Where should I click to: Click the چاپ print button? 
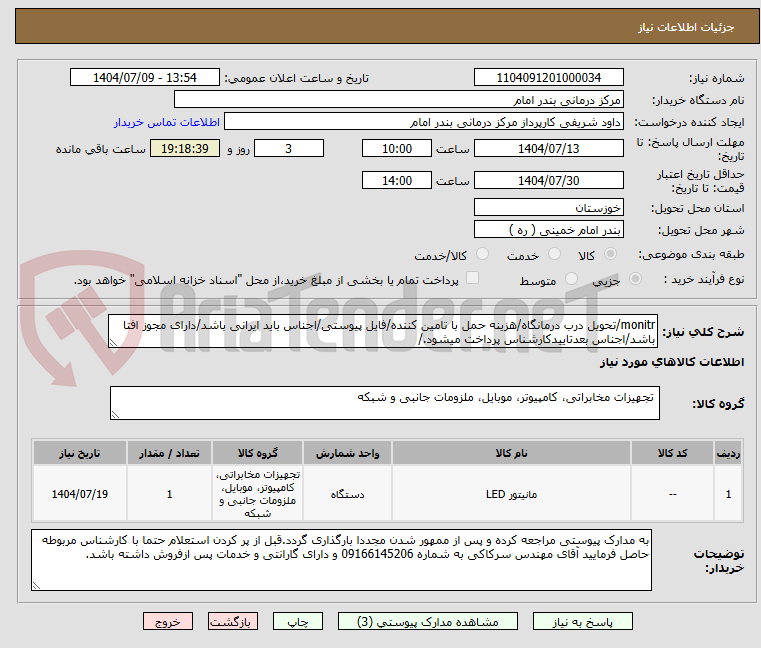click(298, 621)
